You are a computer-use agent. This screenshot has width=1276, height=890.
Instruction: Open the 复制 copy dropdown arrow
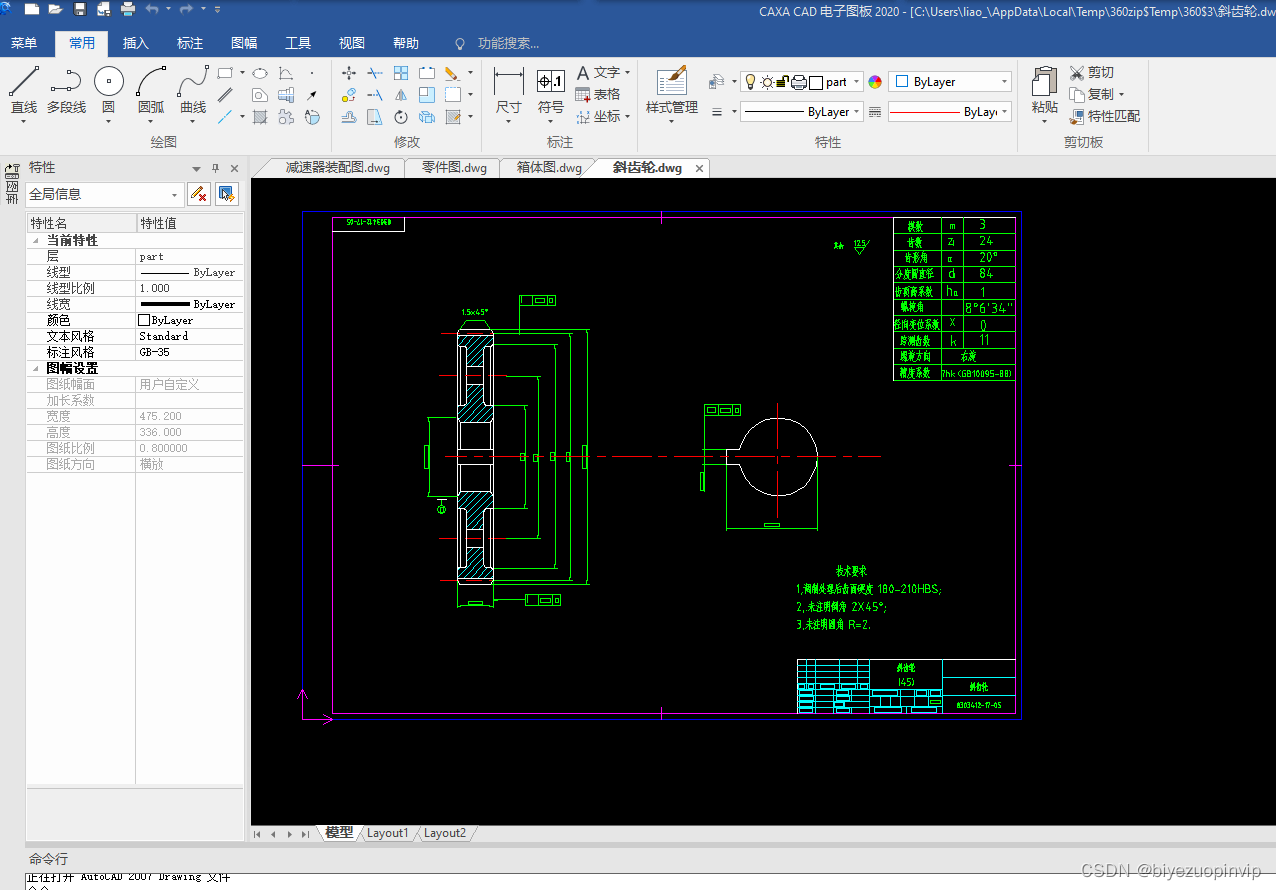click(1121, 95)
